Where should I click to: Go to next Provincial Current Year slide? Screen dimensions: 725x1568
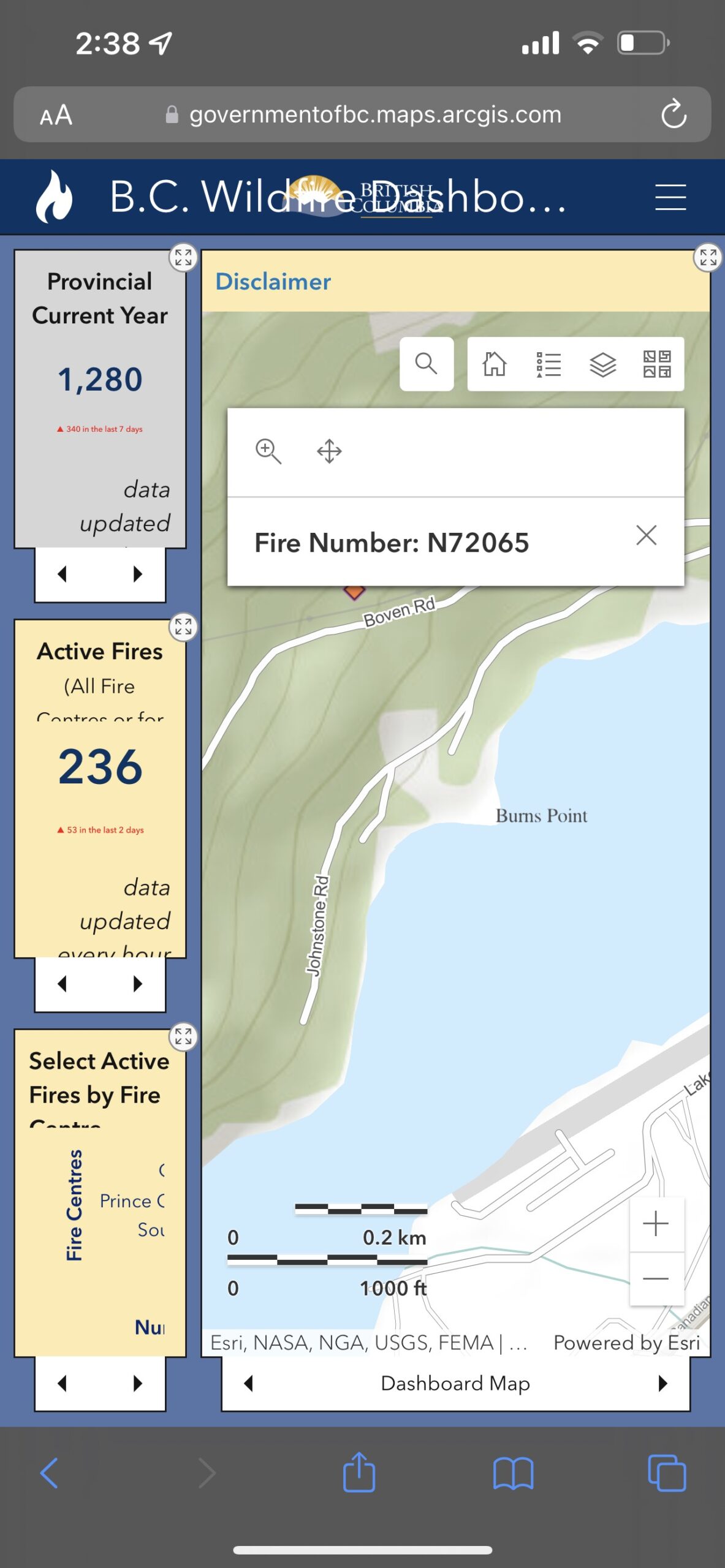click(138, 574)
